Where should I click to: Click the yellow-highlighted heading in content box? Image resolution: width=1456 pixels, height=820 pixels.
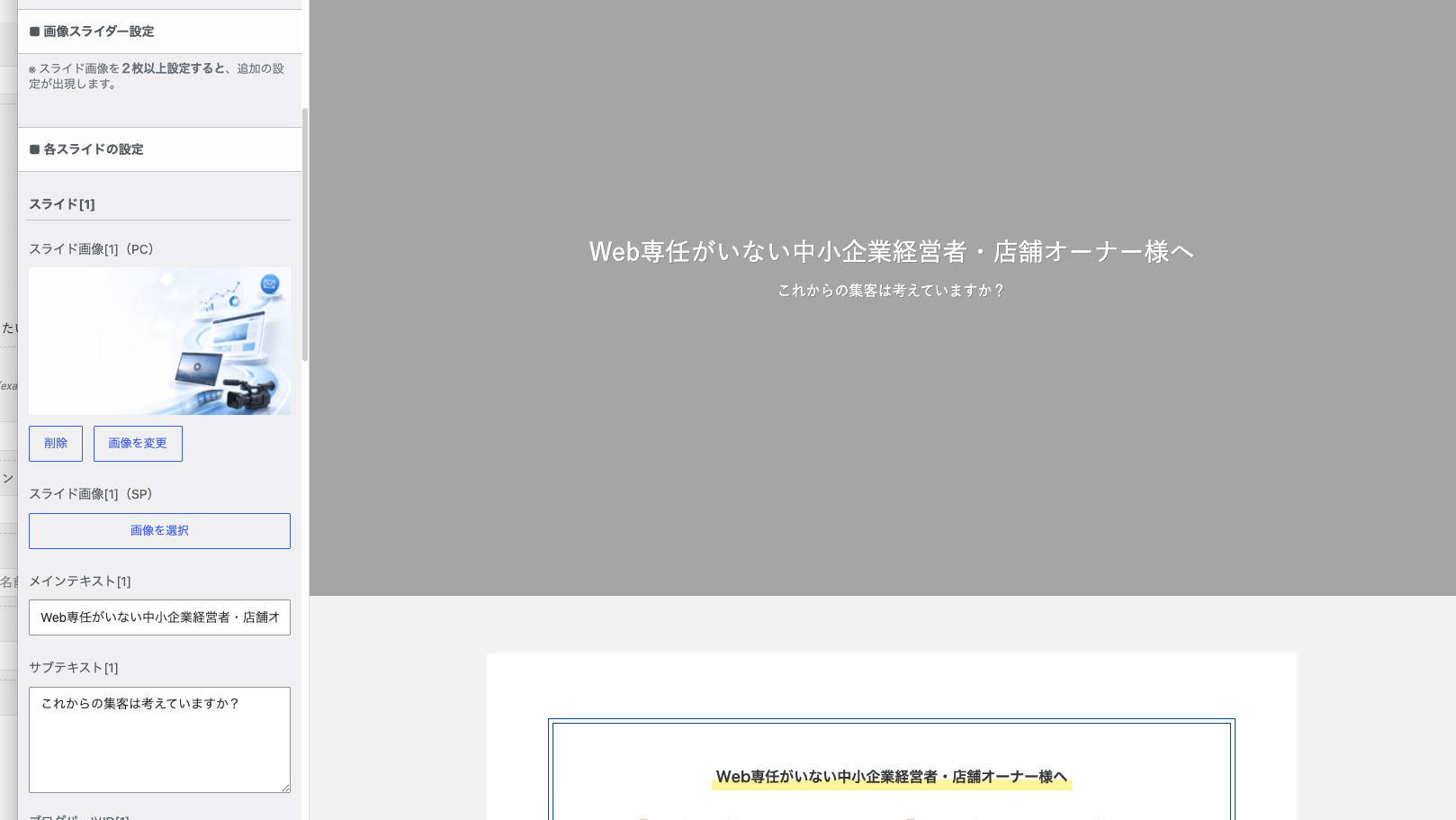pos(891,777)
